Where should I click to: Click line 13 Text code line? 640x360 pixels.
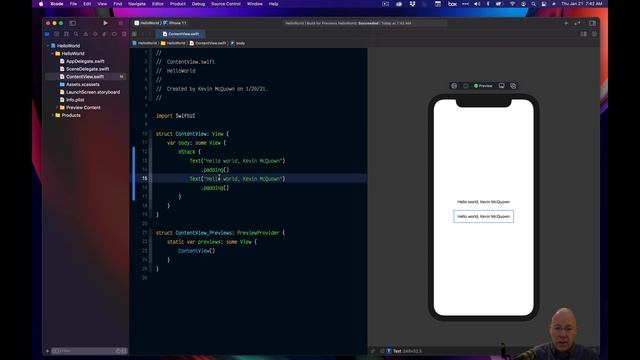(237, 161)
